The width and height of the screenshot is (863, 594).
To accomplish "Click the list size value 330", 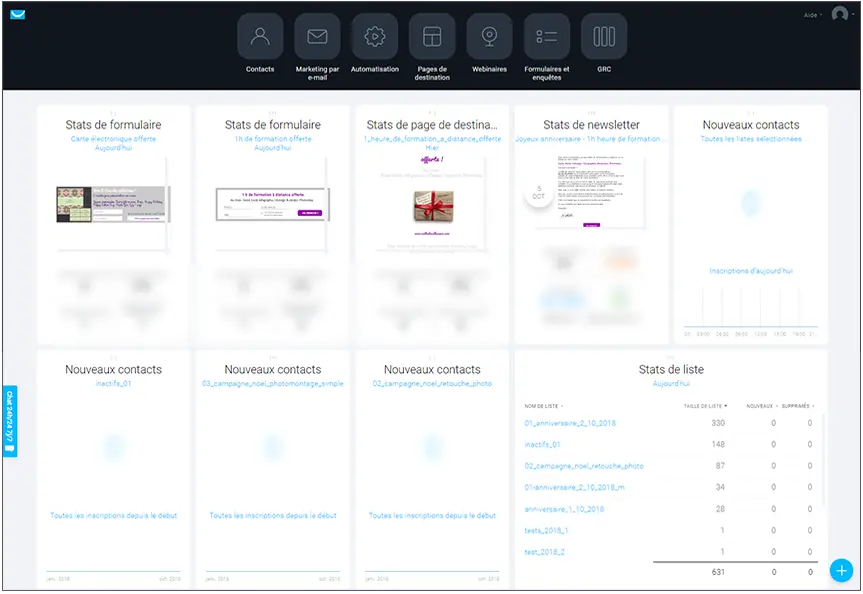I will click(x=718, y=423).
